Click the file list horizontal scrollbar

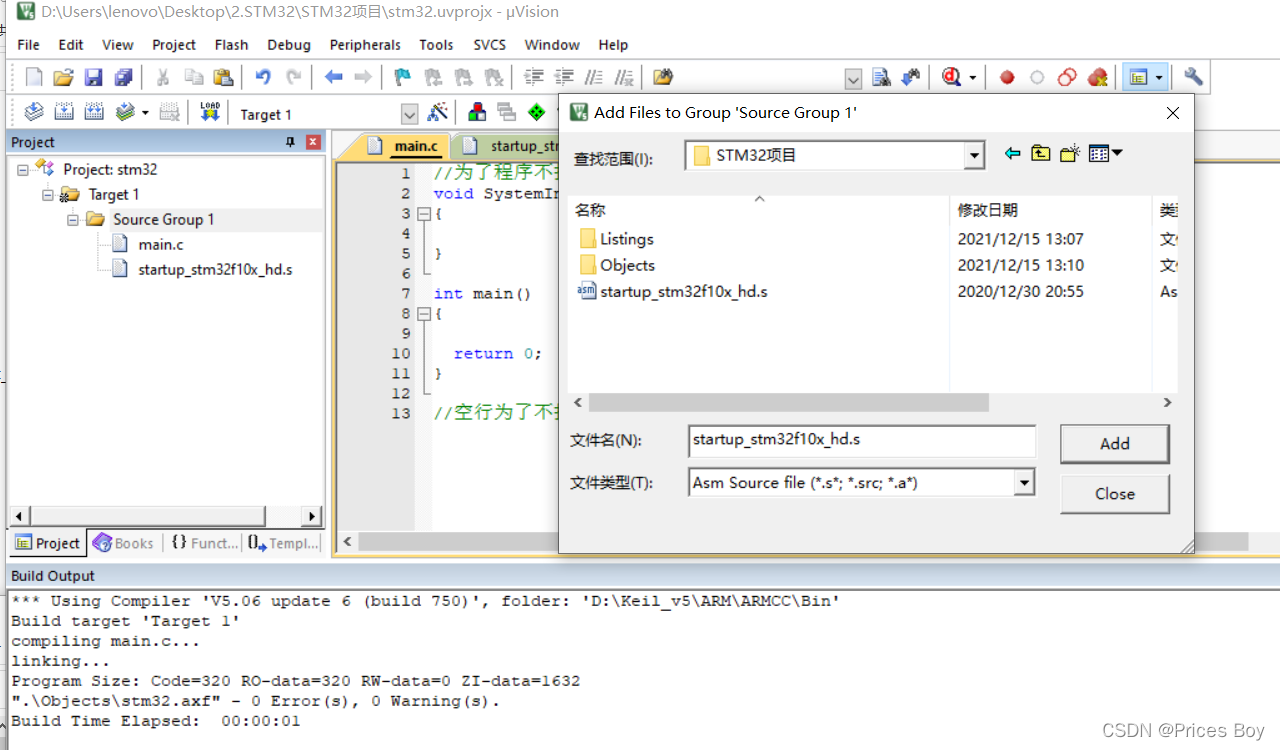[x=788, y=402]
